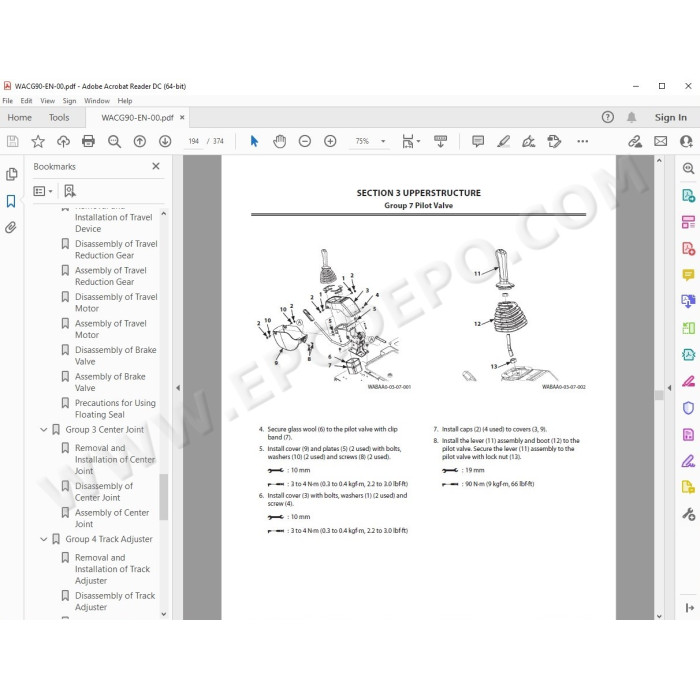Open the Sign menu
The height and width of the screenshot is (700, 700).
[69, 101]
